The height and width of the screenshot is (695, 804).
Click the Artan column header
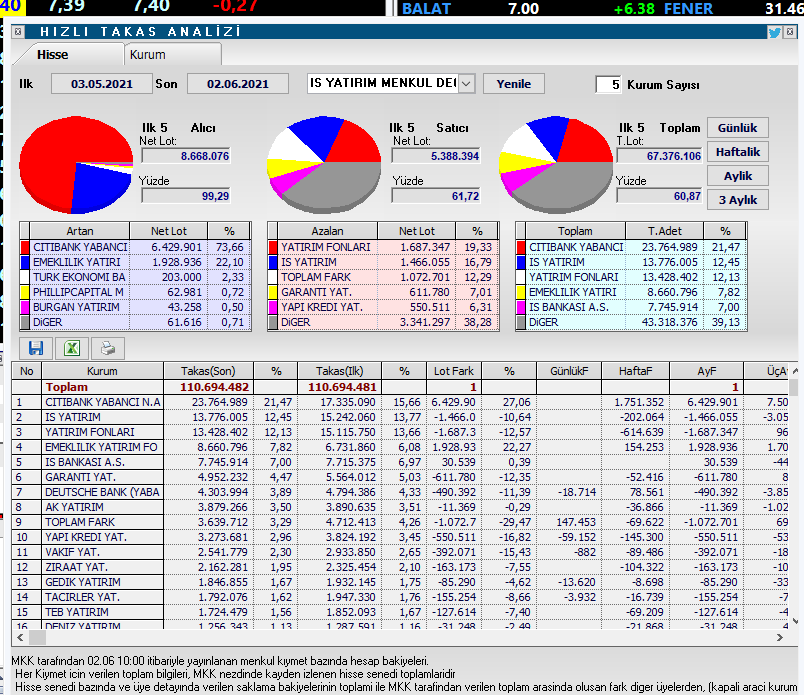pyautogui.click(x=80, y=231)
